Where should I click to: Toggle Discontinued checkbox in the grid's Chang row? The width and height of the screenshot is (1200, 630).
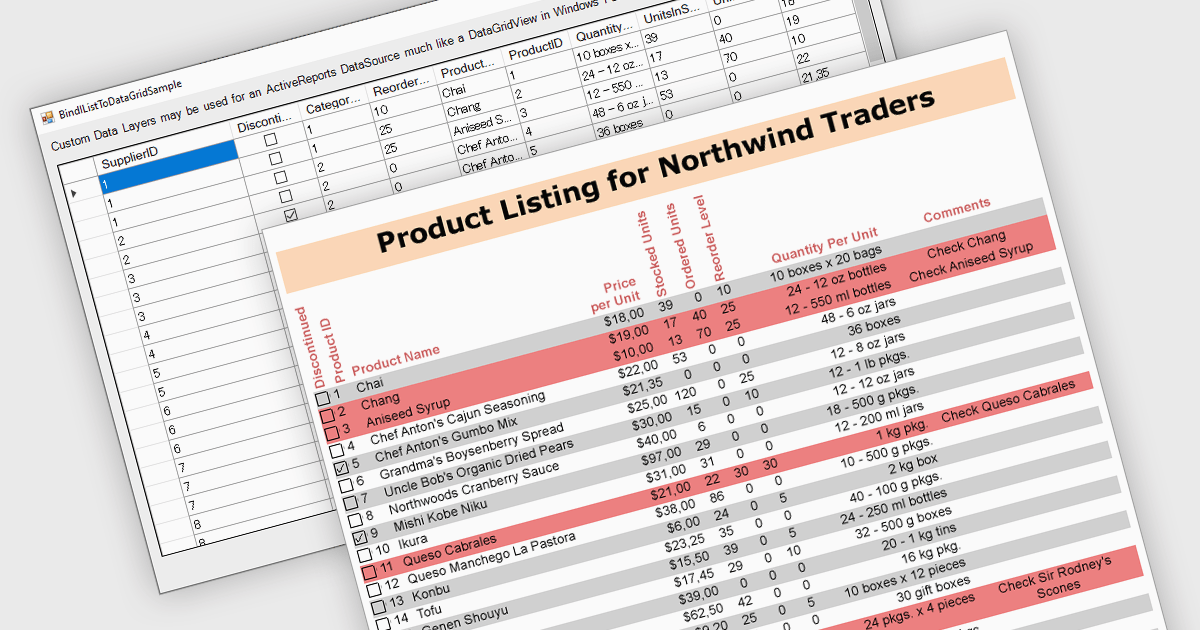[x=276, y=159]
